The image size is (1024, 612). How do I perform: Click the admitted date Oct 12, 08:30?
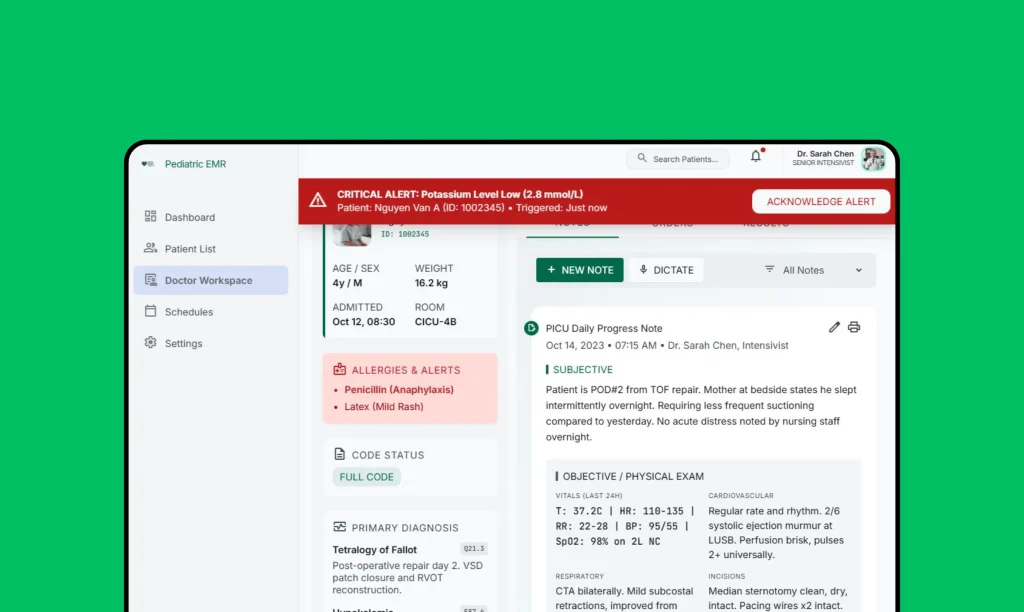click(364, 321)
